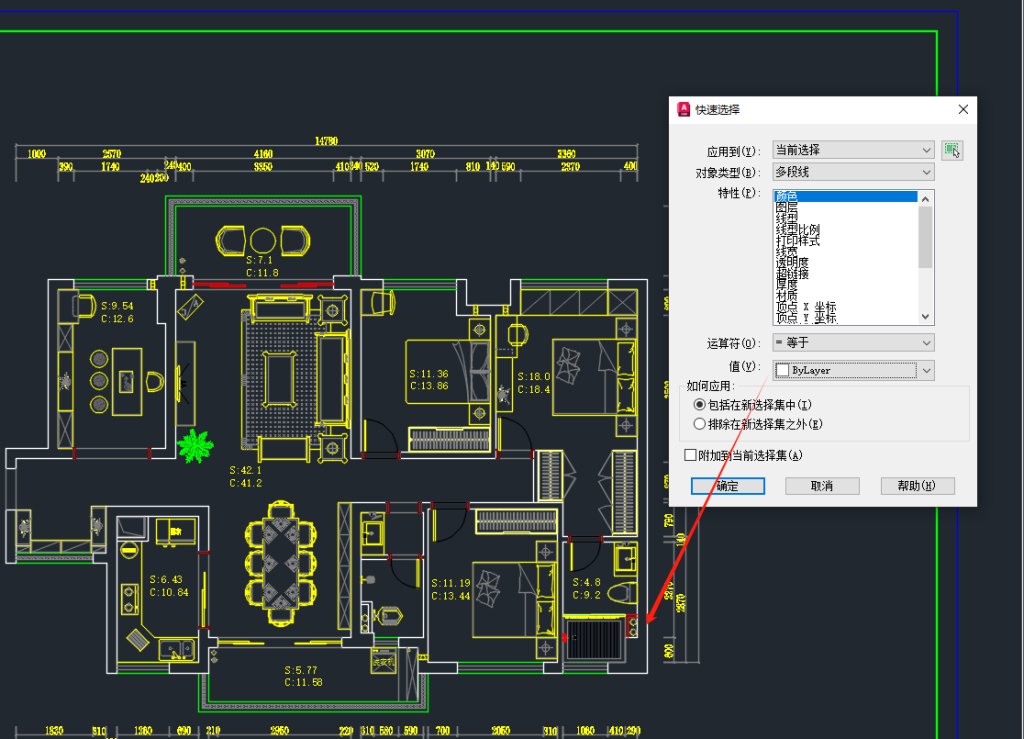Open the 运算符 dropdown showing 等于

point(853,342)
